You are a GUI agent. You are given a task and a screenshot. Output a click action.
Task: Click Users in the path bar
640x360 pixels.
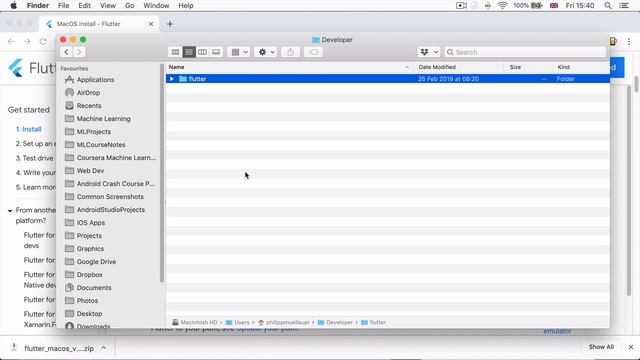(x=237, y=322)
